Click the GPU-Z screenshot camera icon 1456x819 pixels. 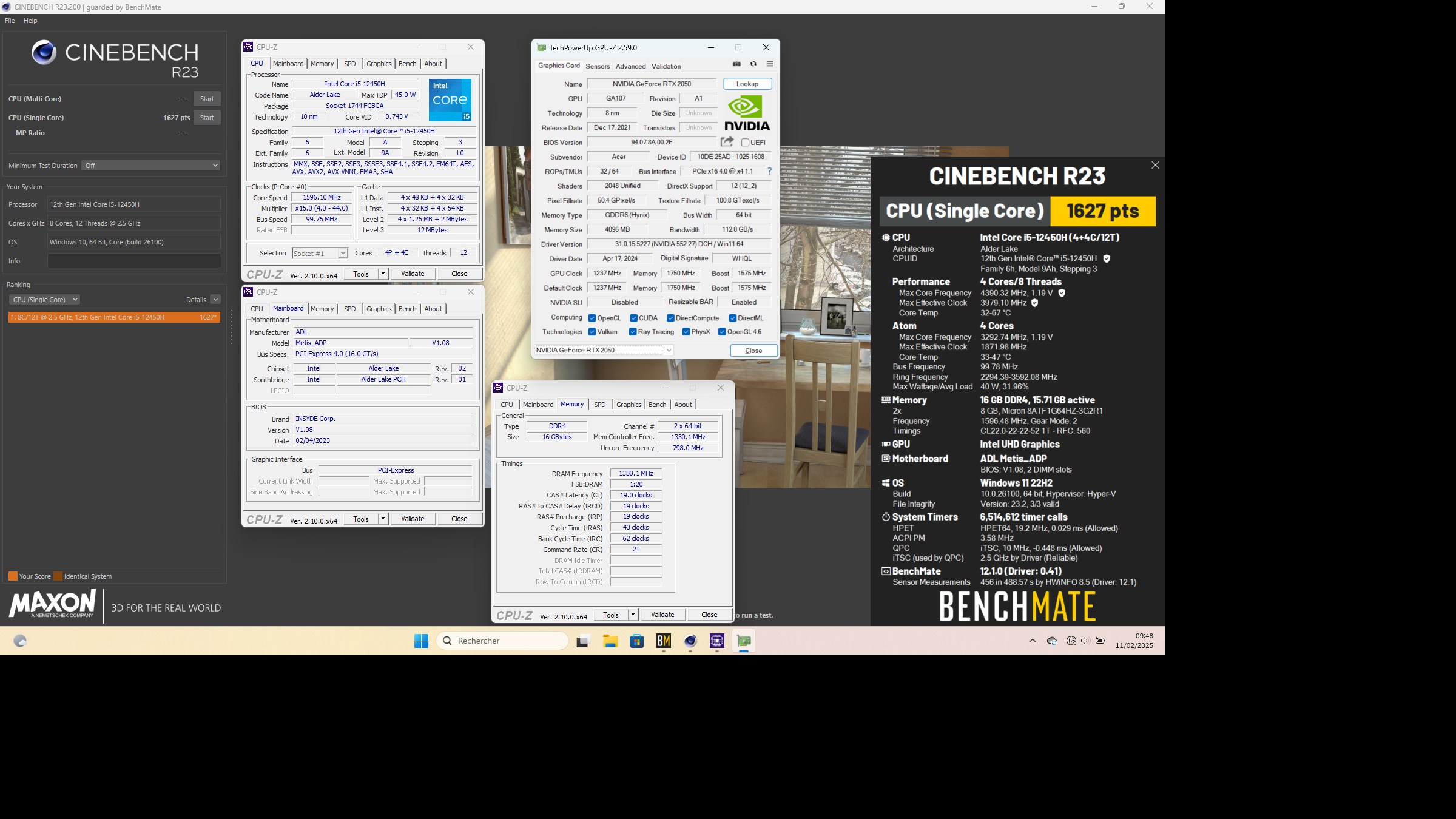coord(736,64)
